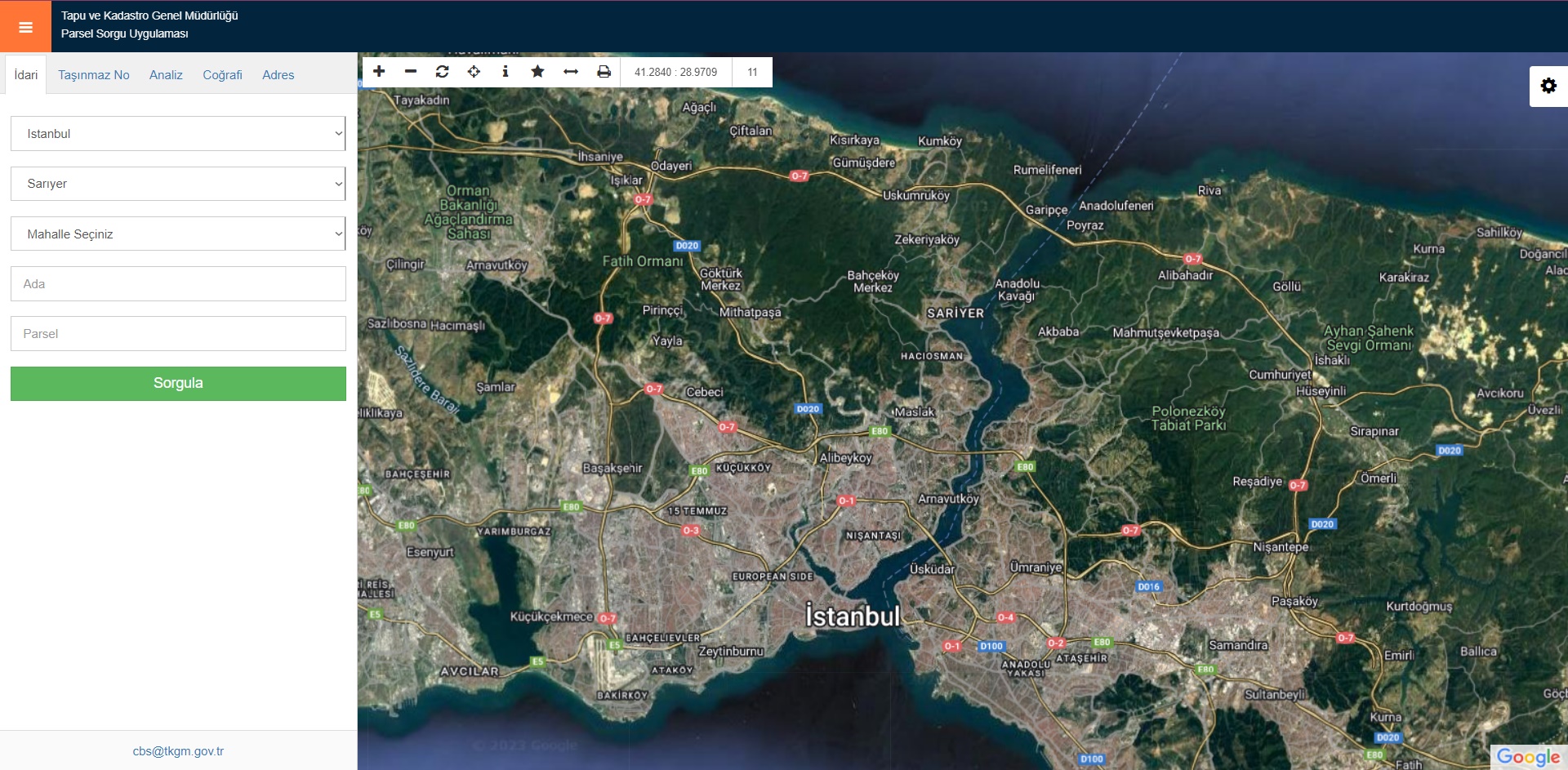
Task: Print the map with printer icon
Action: 604,72
